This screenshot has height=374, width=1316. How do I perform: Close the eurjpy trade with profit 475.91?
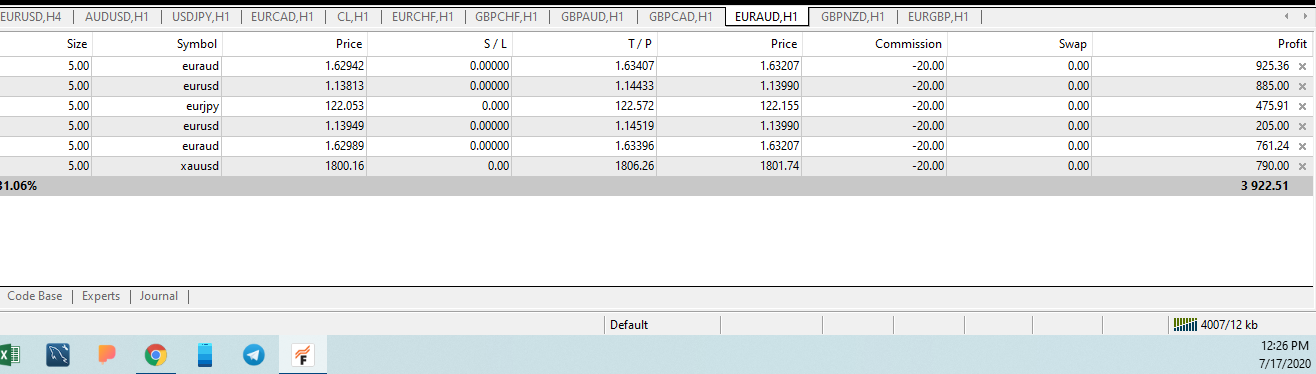[1302, 106]
